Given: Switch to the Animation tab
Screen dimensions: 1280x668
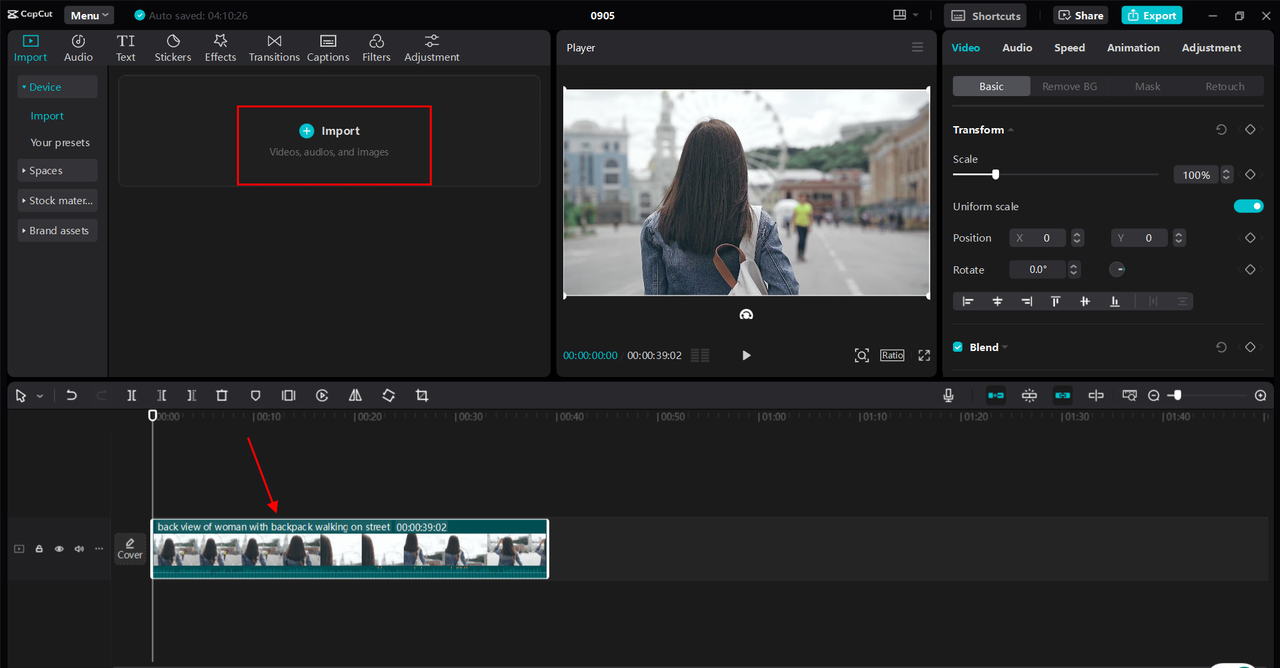Looking at the screenshot, I should point(1133,47).
